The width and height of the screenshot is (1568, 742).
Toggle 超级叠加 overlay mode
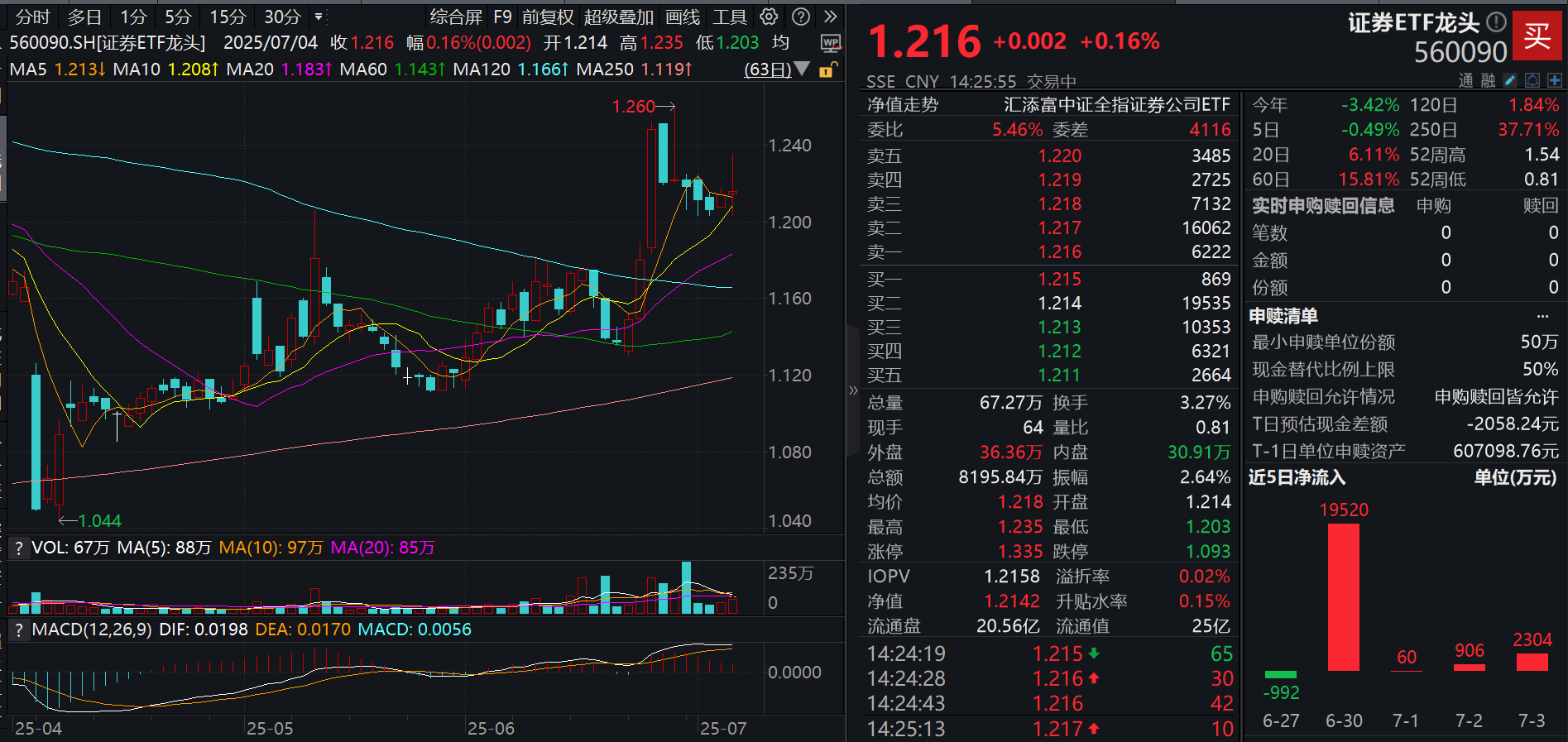tap(618, 17)
